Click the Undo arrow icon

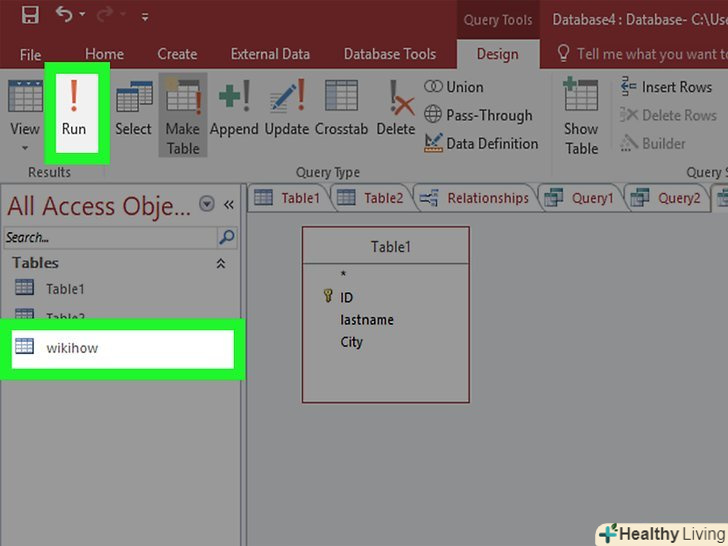[x=64, y=14]
